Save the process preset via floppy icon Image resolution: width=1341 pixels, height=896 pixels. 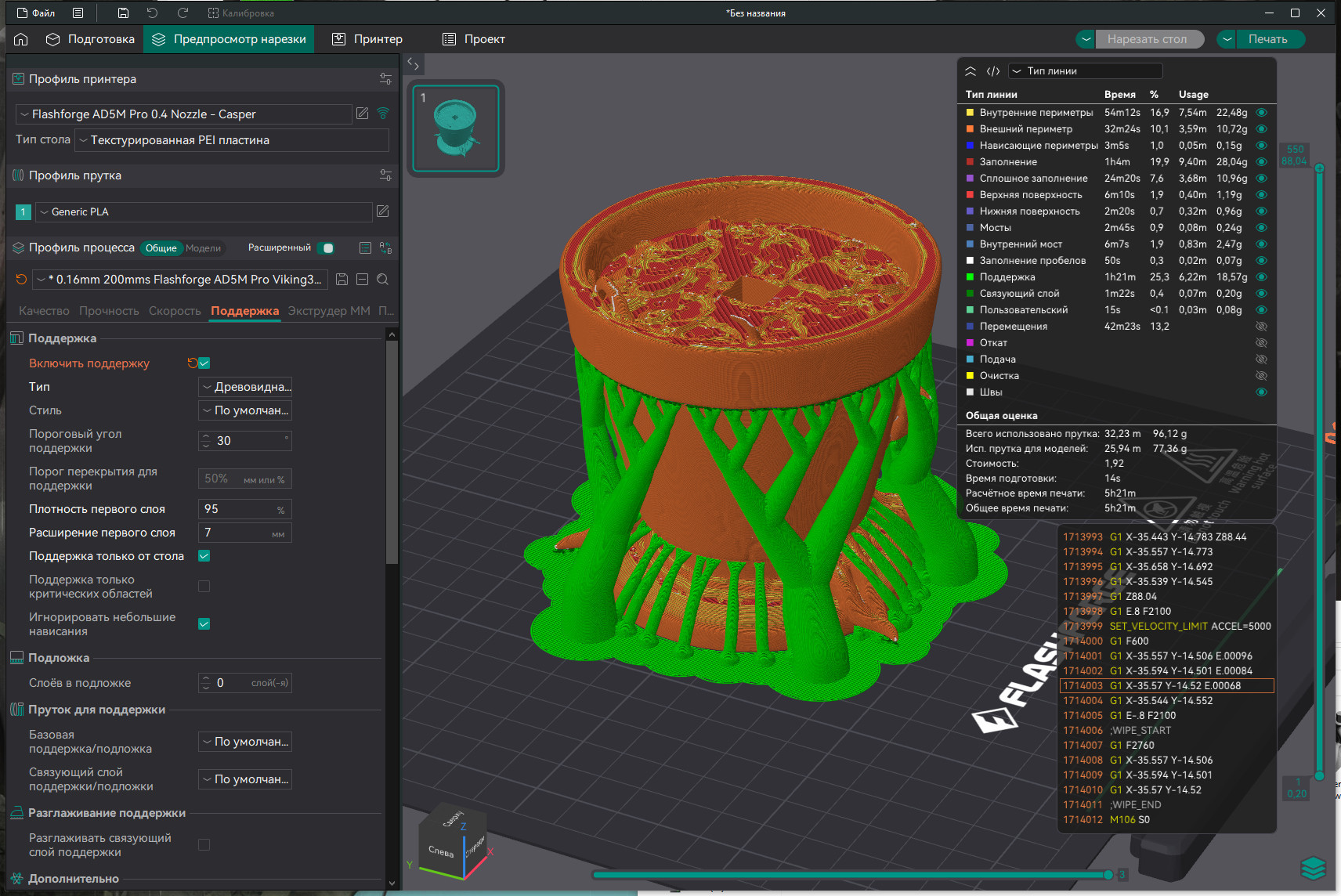click(342, 280)
